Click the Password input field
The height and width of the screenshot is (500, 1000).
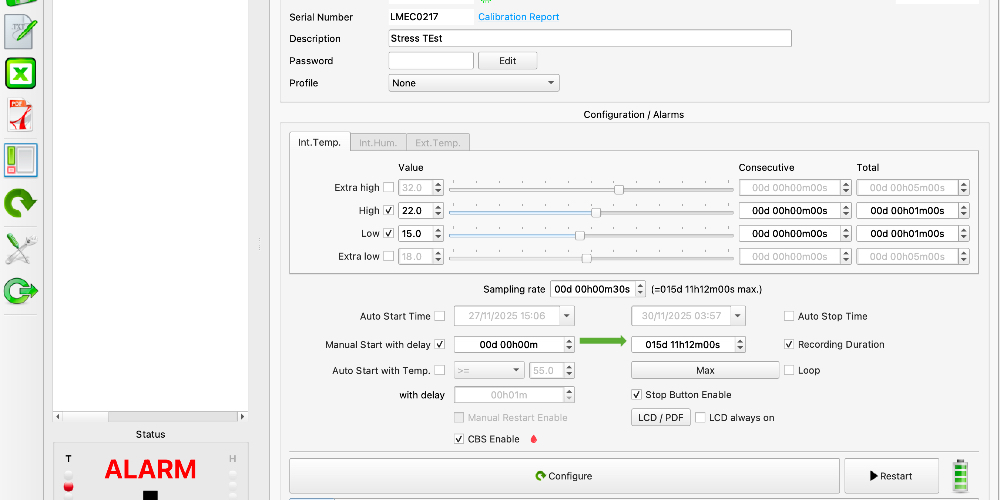coord(431,61)
